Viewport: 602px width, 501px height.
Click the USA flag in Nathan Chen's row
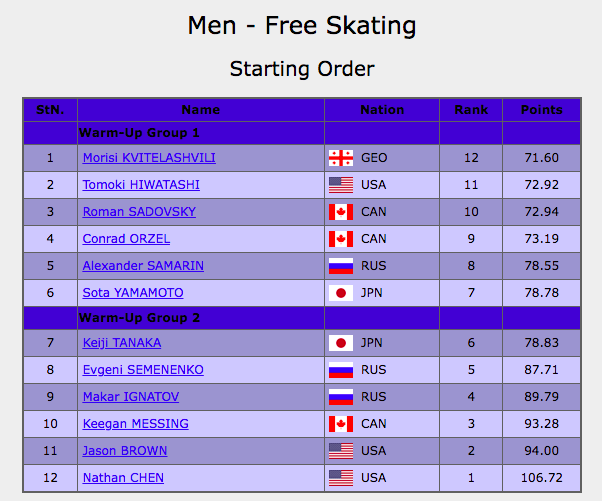point(341,478)
